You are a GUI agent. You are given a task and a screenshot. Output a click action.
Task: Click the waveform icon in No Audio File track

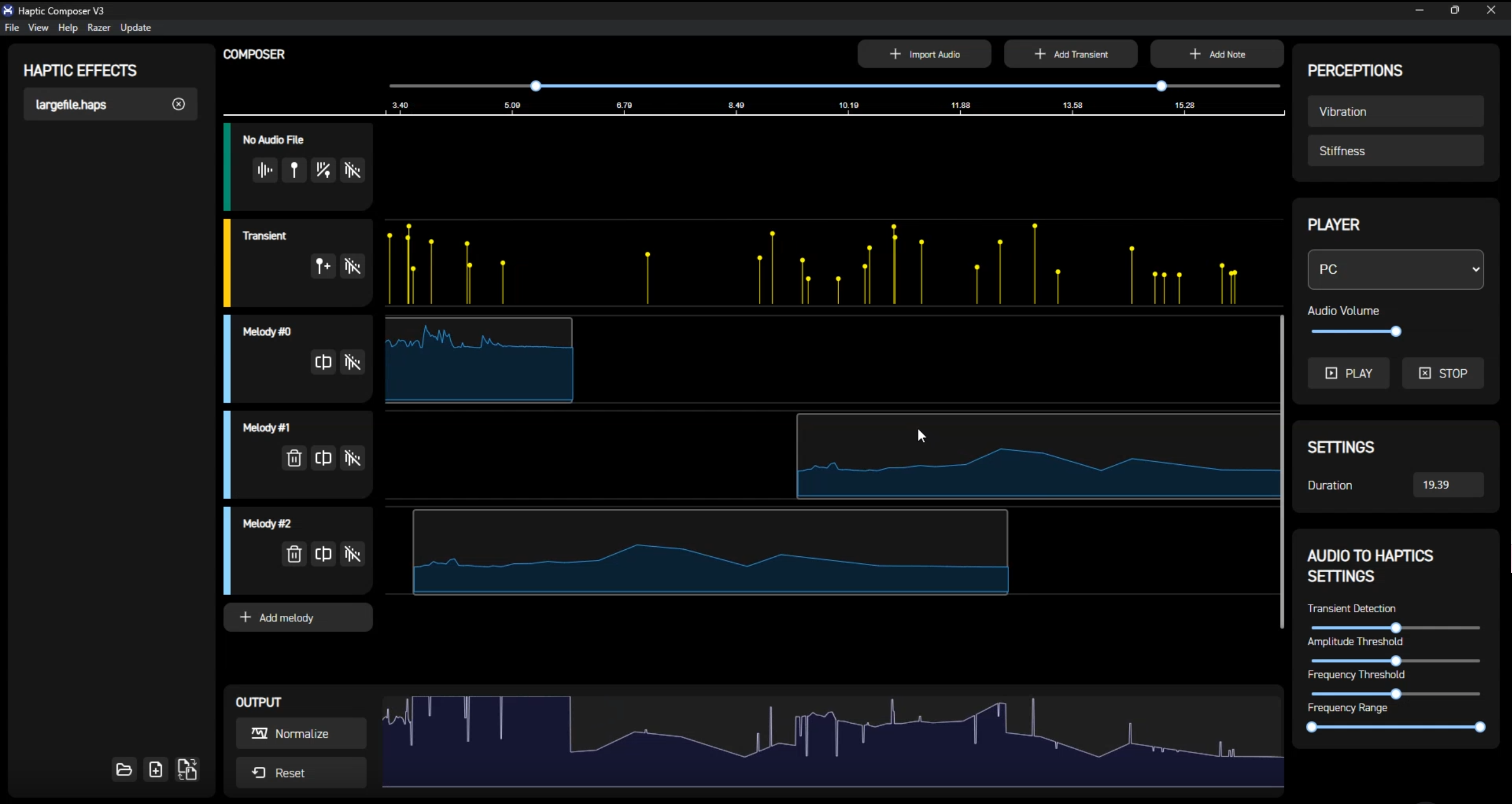[265, 170]
